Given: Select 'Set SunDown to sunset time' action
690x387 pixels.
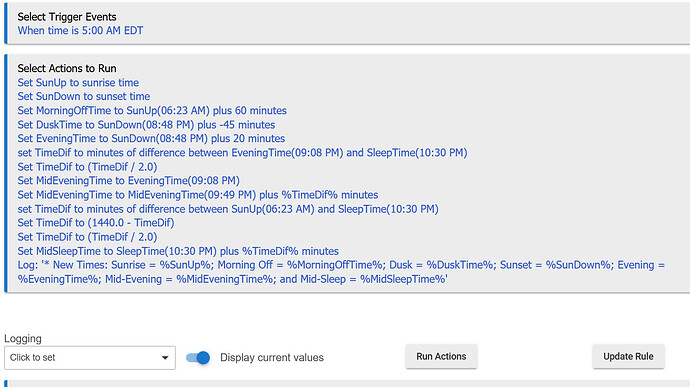Looking at the screenshot, I should 84,96.
